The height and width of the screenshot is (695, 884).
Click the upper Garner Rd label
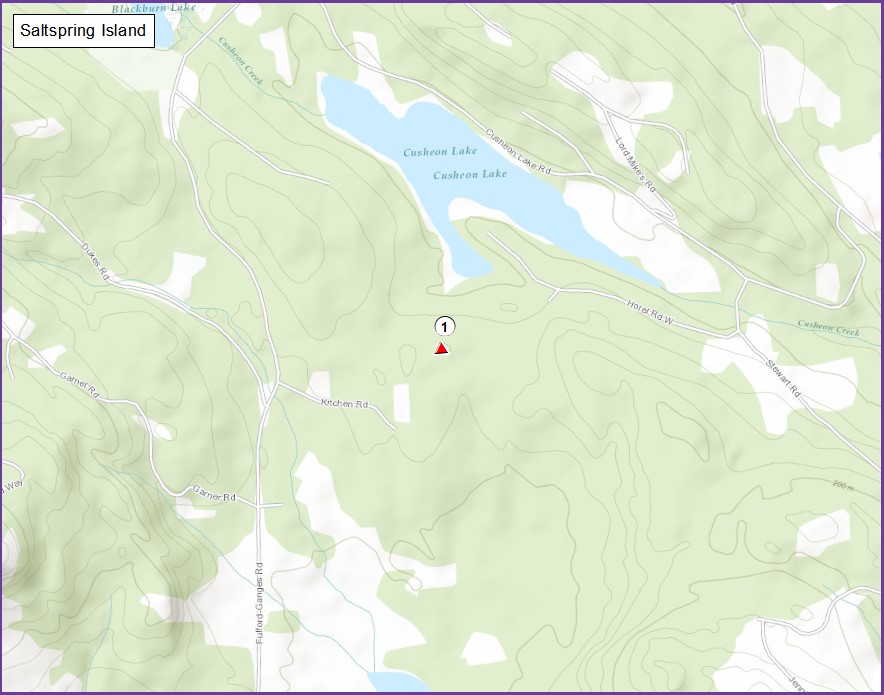[79, 386]
